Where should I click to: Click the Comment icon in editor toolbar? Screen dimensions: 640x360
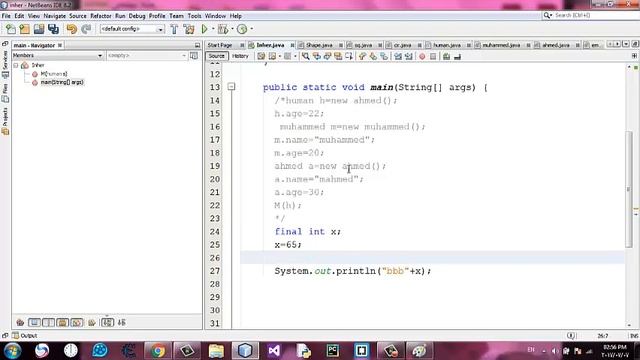point(446,56)
